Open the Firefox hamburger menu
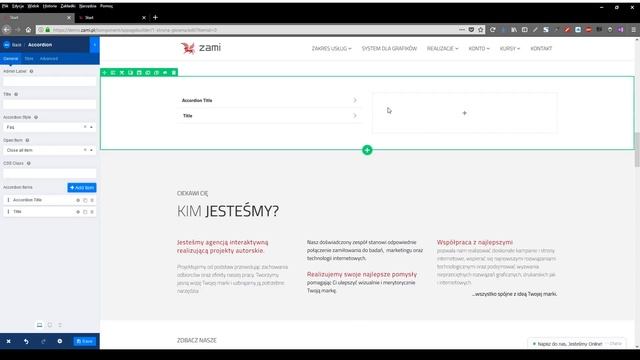The height and width of the screenshot is (360, 640). click(633, 30)
